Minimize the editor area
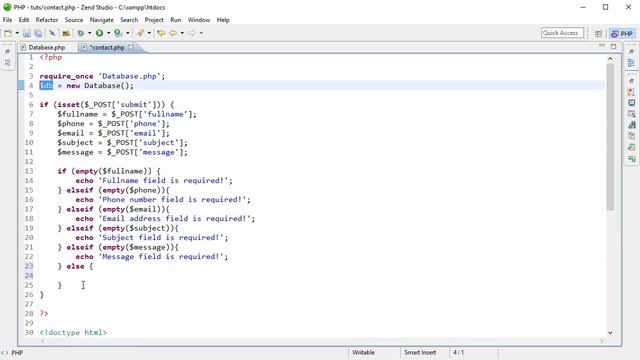 coord(602,46)
